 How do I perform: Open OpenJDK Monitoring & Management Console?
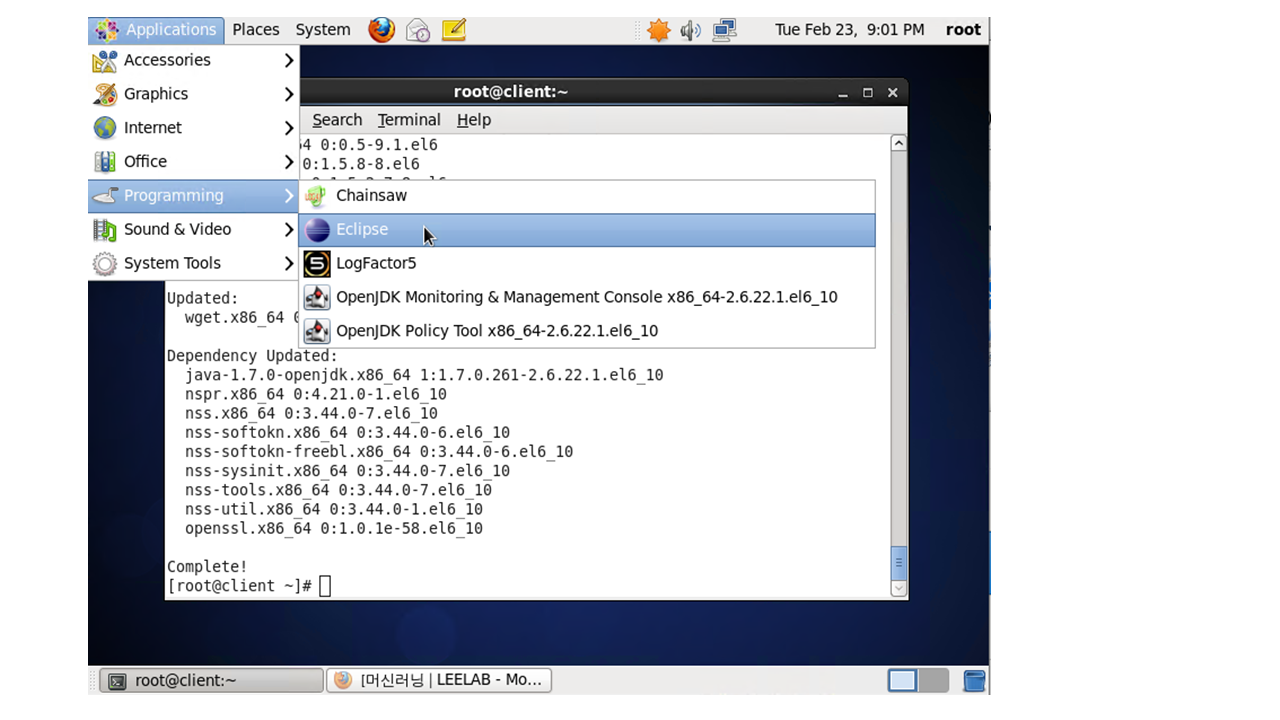click(586, 297)
